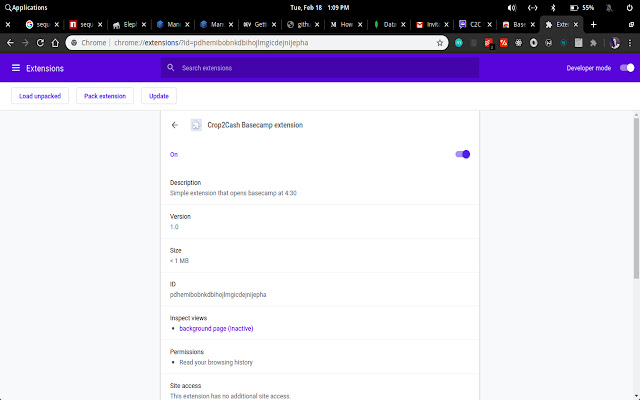Click the size value '< 1 MB'
The image size is (640, 400).
point(179,260)
